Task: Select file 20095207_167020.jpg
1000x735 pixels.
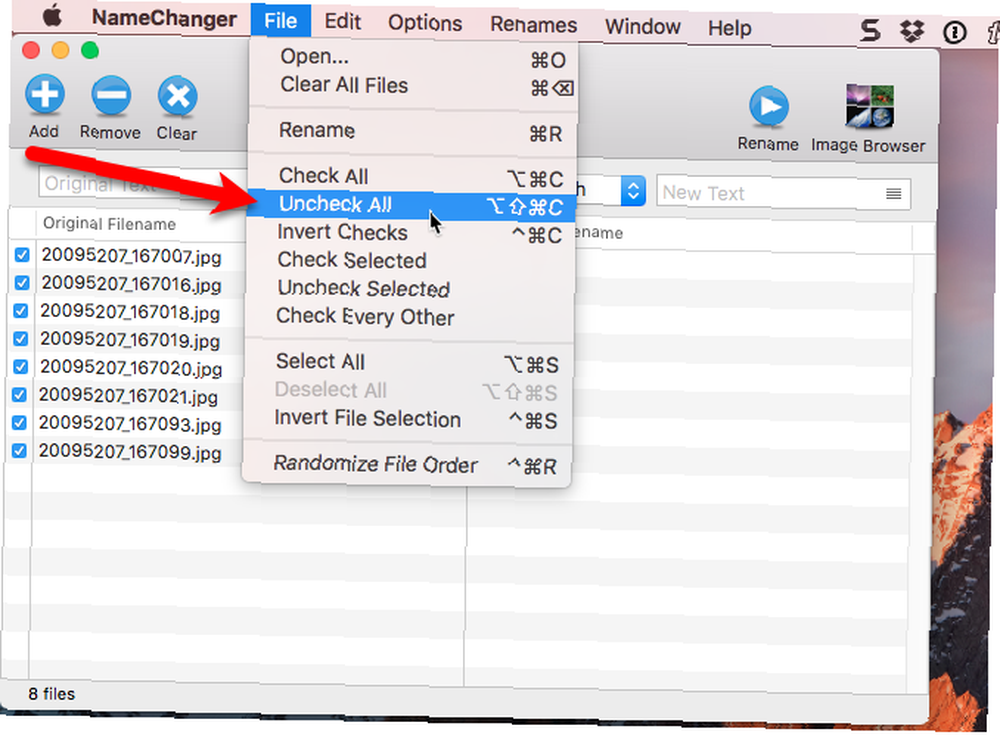Action: coord(131,368)
